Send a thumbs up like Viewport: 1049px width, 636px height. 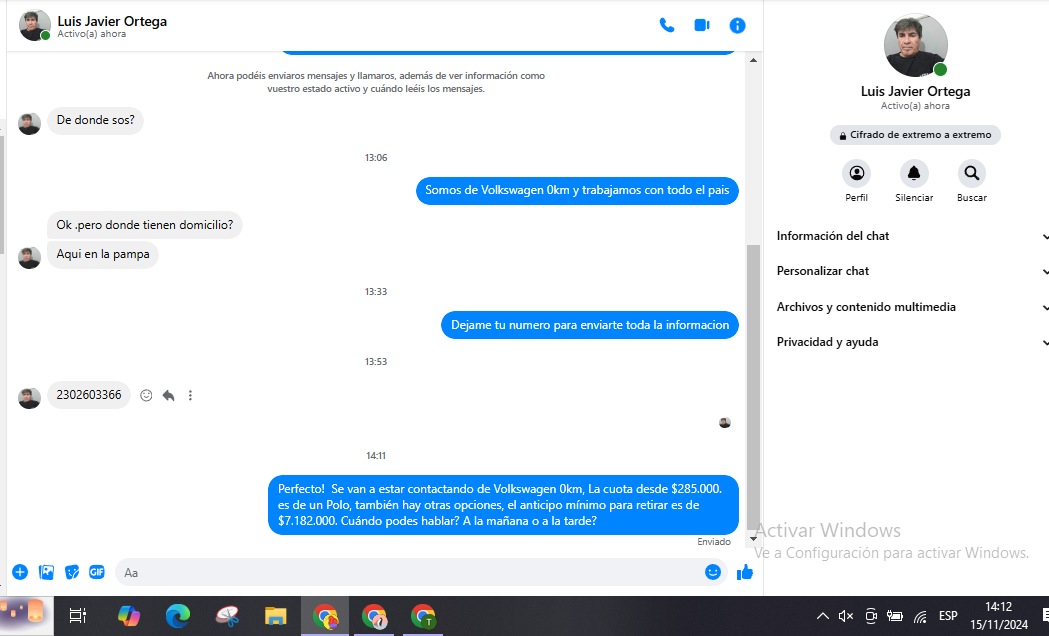click(x=744, y=572)
